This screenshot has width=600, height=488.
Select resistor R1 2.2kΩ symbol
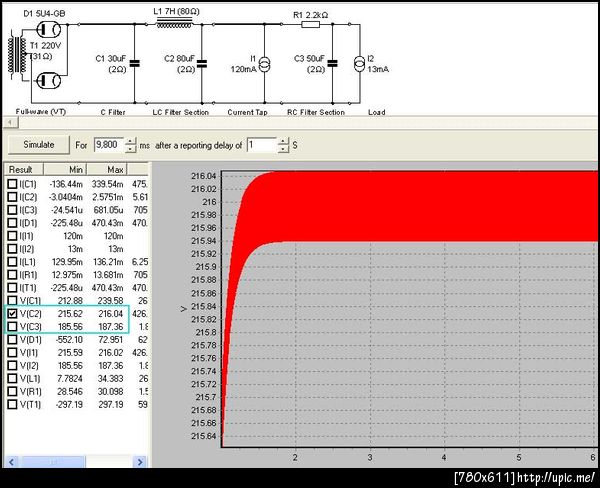(311, 24)
